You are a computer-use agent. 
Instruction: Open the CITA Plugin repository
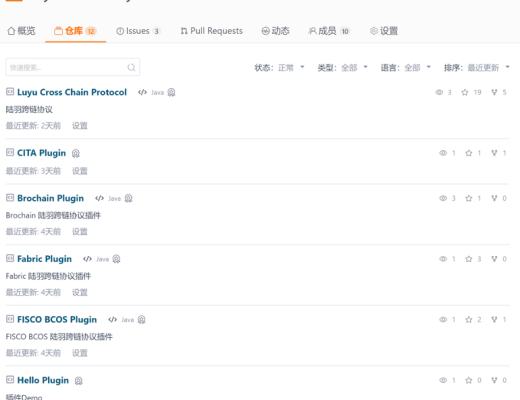pos(41,153)
